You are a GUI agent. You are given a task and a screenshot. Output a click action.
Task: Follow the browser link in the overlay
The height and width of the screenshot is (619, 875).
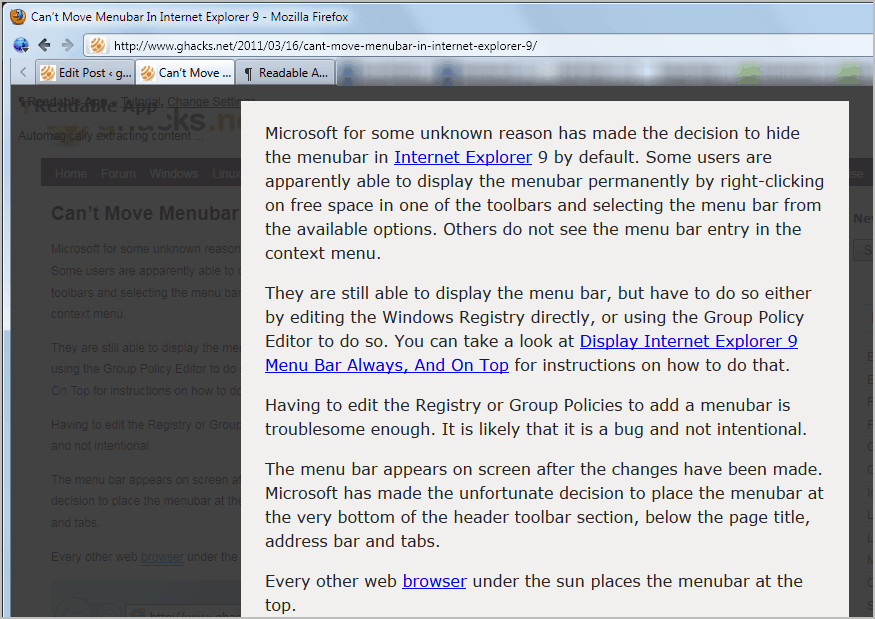434,581
